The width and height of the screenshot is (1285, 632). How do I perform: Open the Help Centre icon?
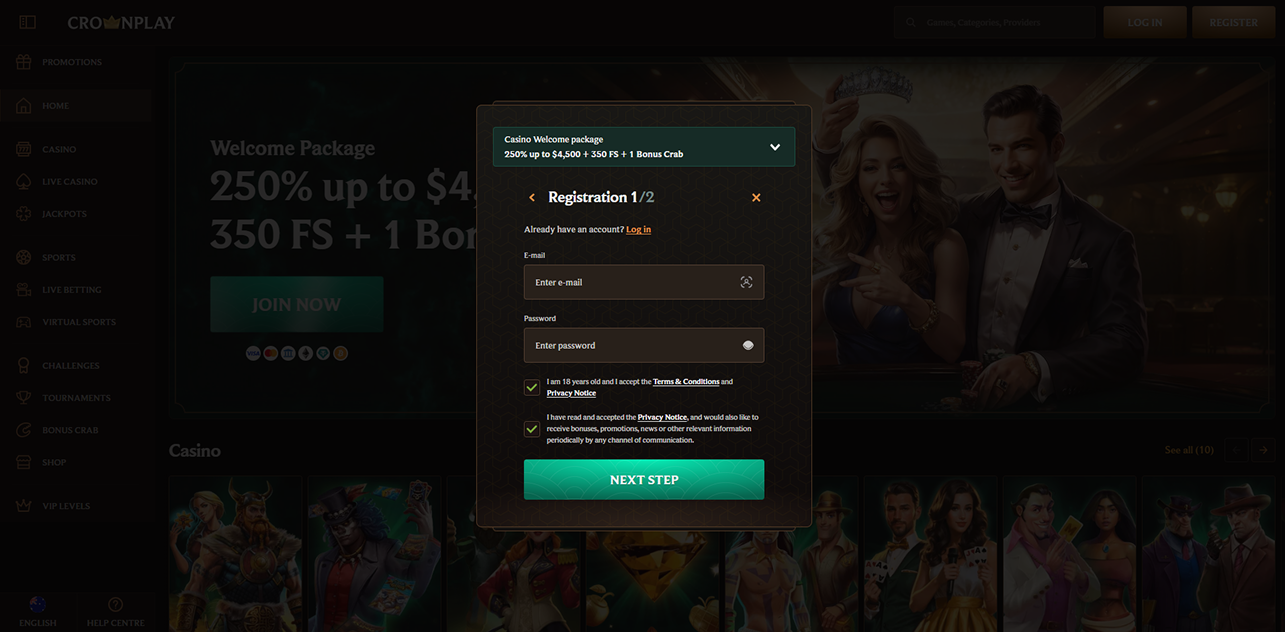(x=115, y=605)
